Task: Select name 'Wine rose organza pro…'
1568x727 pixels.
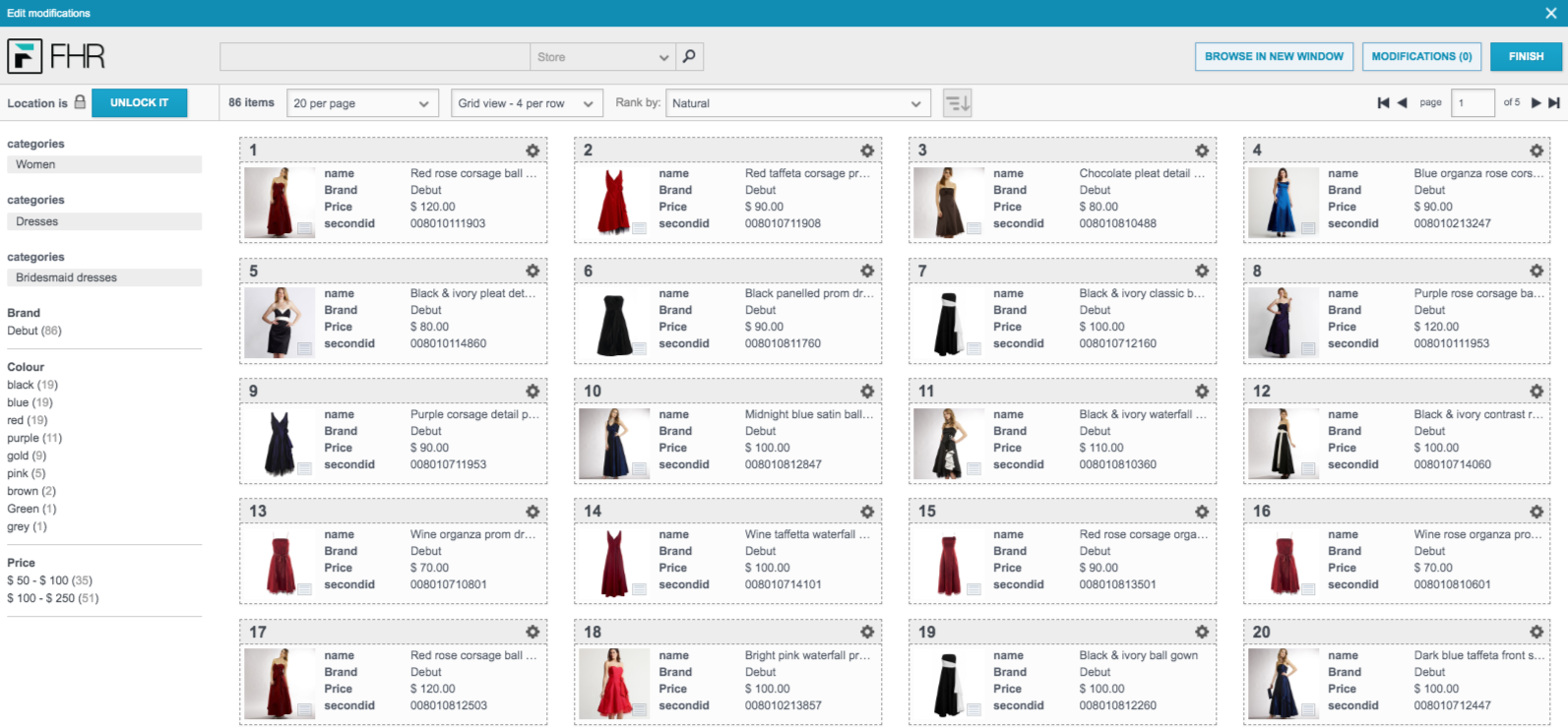Action: click(x=1478, y=534)
